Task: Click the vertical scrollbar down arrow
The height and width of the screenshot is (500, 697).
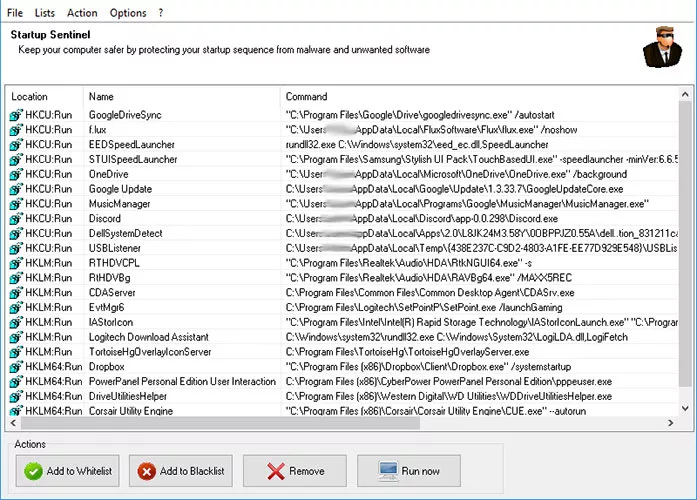Action: coord(685,408)
